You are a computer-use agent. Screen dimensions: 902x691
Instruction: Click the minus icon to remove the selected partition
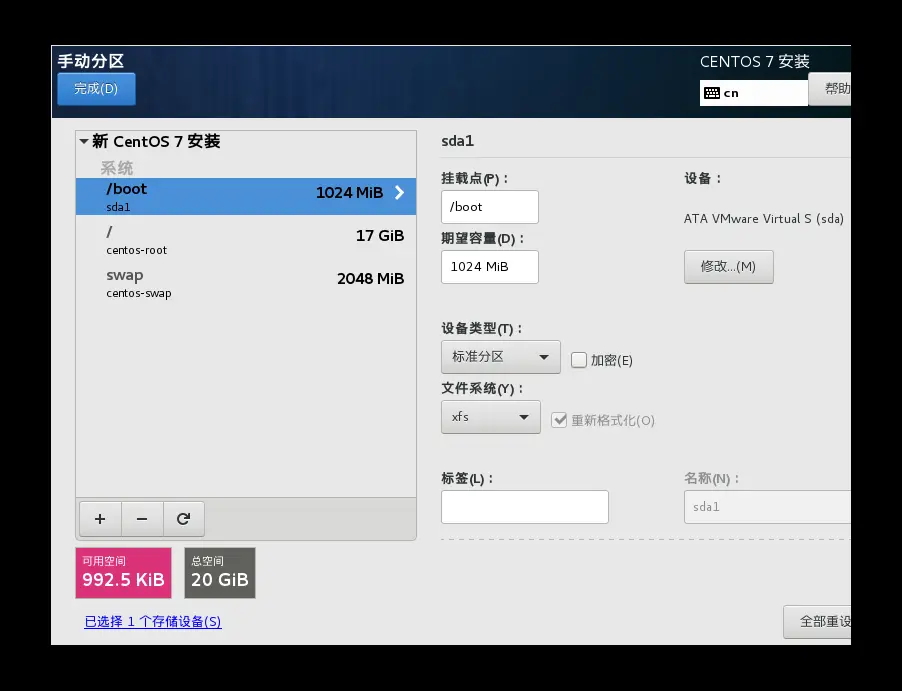pyautogui.click(x=142, y=519)
